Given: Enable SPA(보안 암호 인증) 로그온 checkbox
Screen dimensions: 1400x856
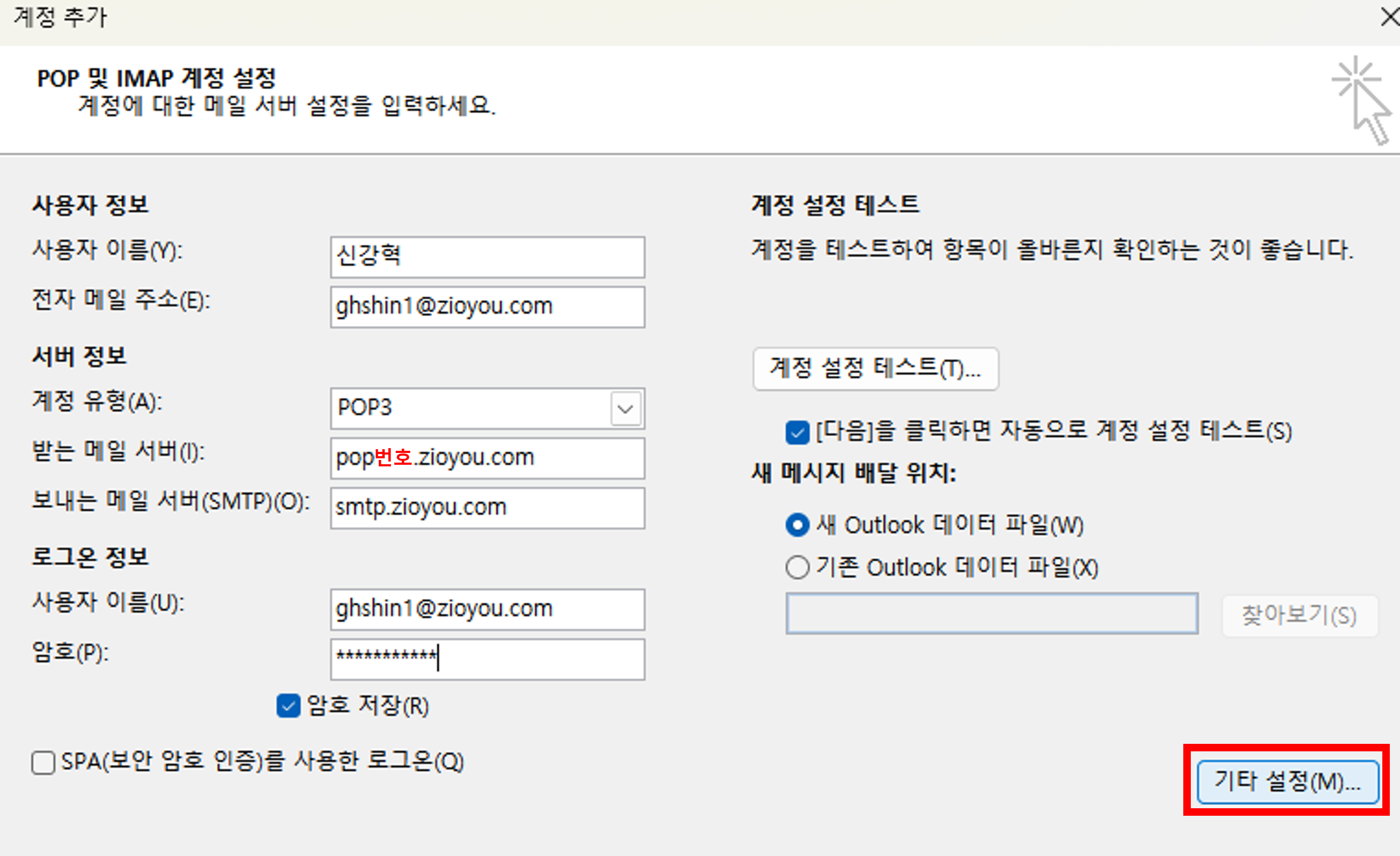Looking at the screenshot, I should pyautogui.click(x=43, y=762).
